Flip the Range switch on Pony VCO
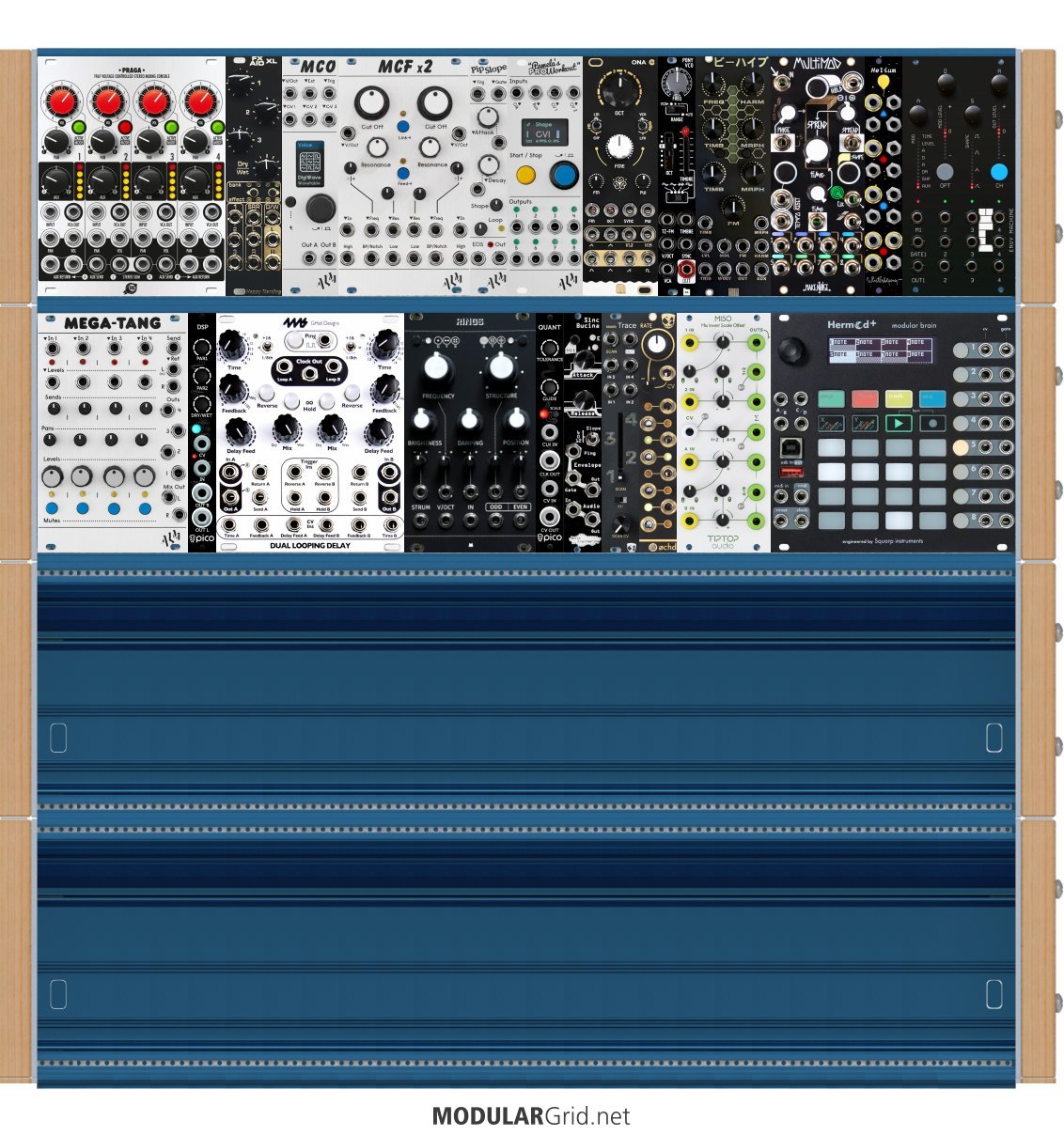This screenshot has height=1136, width=1064. coord(677,110)
